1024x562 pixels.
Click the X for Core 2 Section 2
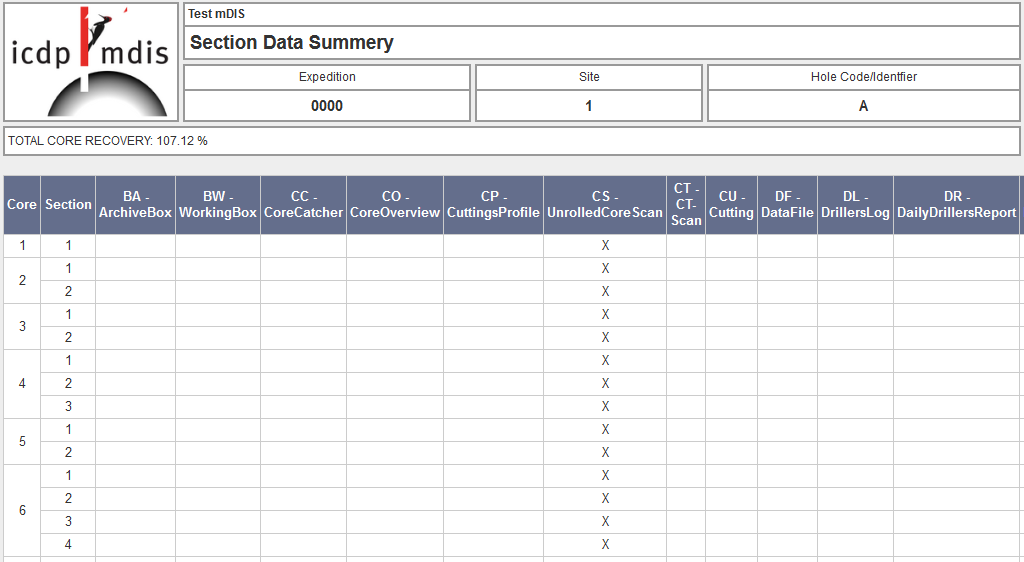click(x=605, y=292)
